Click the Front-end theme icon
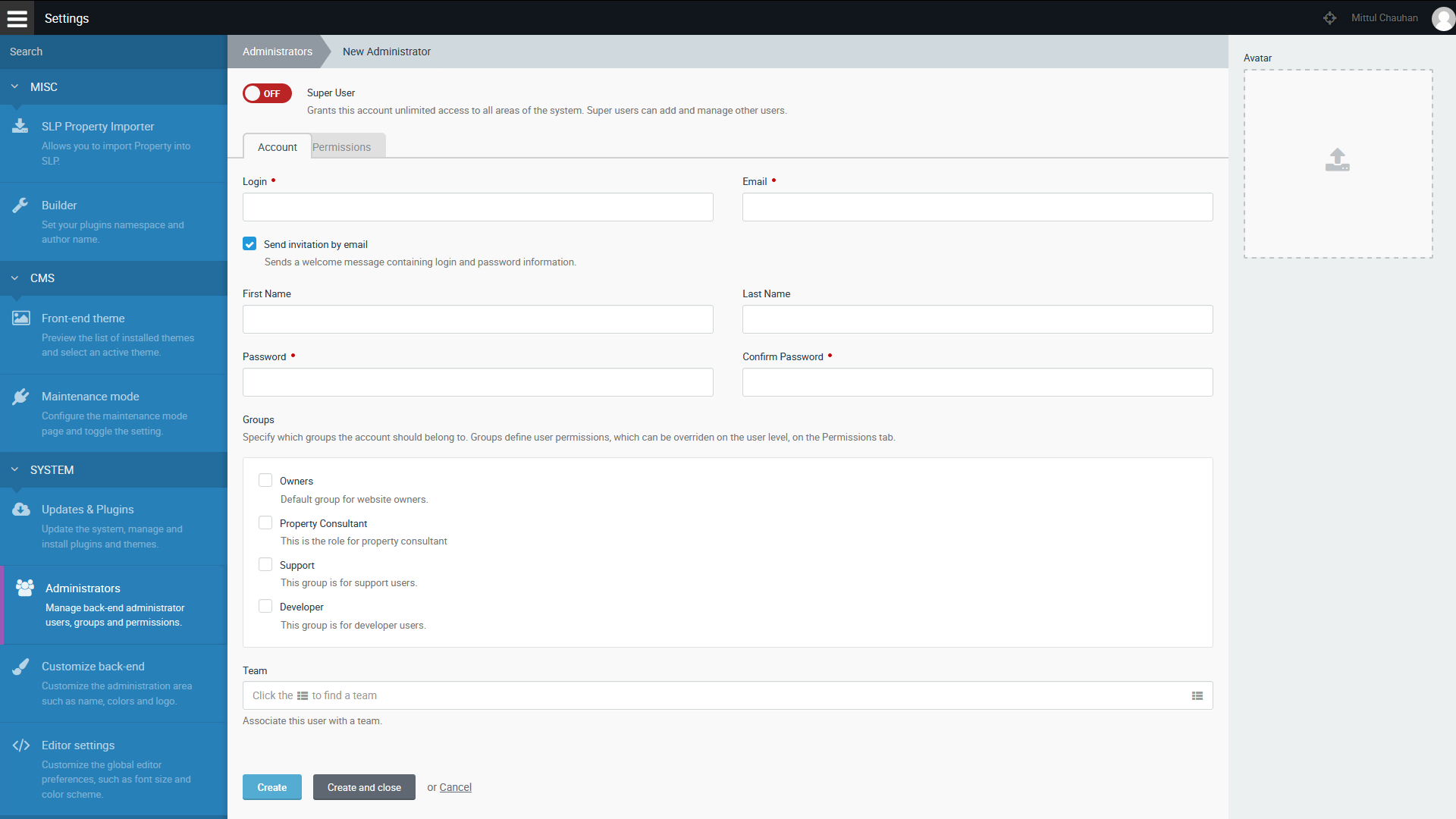The width and height of the screenshot is (1456, 819). [x=21, y=318]
